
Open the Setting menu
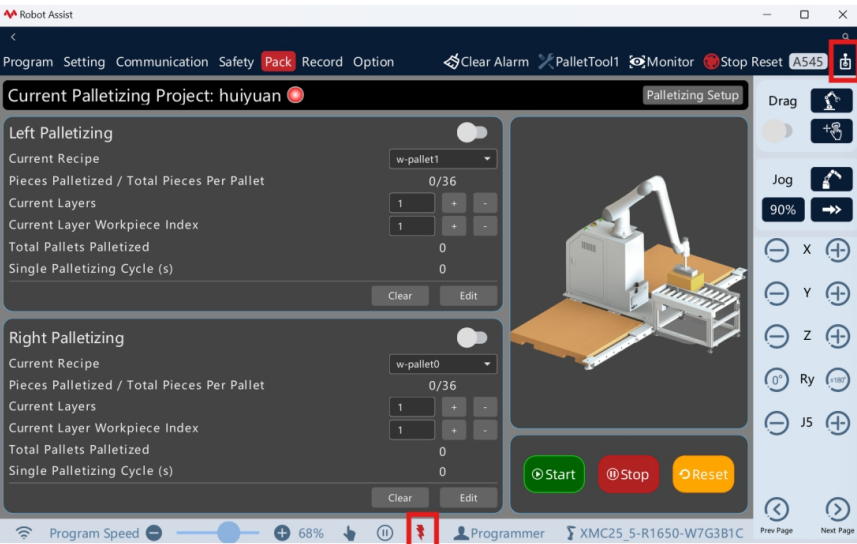(x=84, y=62)
